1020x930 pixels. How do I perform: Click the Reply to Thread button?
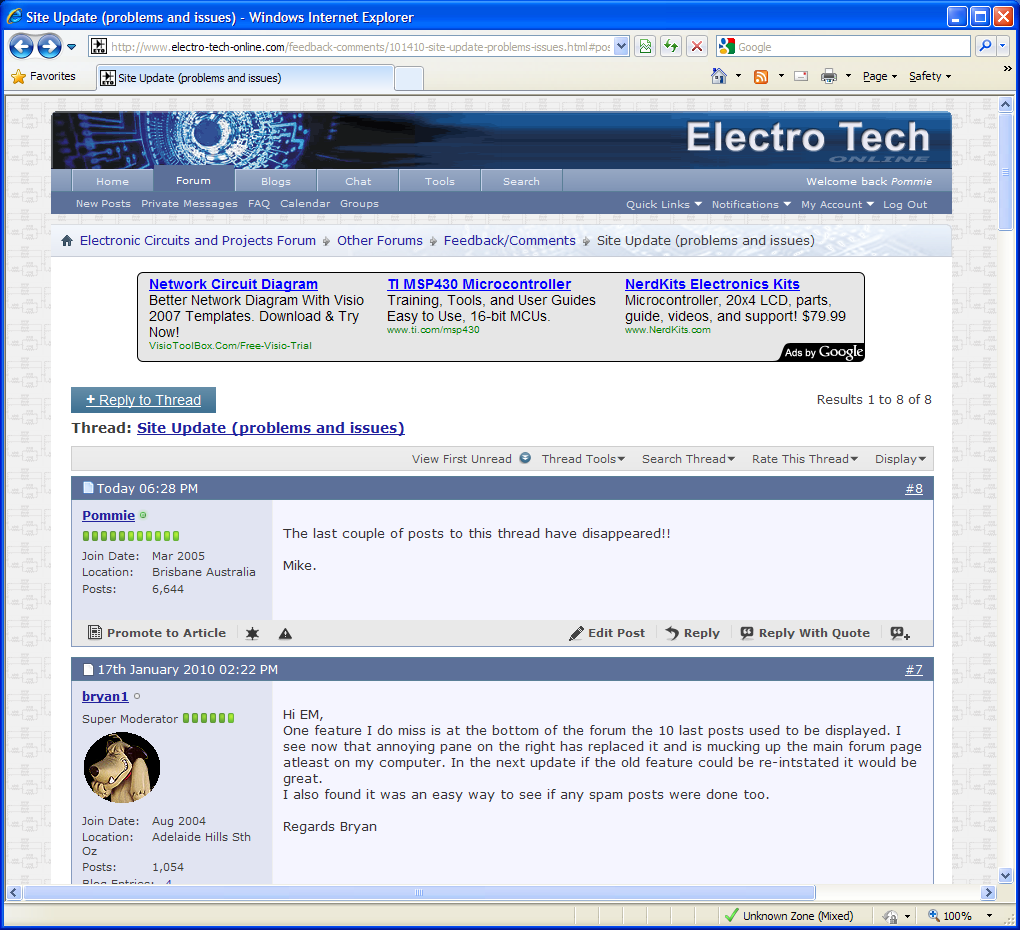click(x=143, y=400)
